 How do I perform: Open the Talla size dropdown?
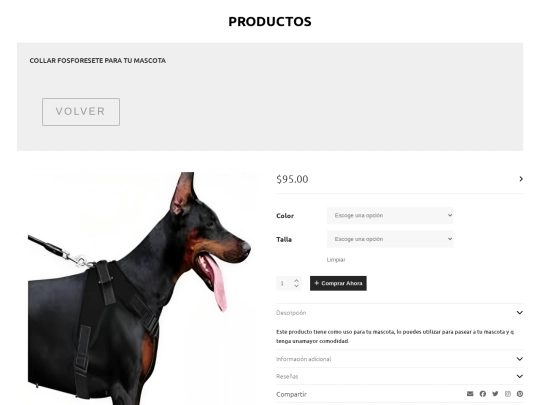[x=390, y=239]
